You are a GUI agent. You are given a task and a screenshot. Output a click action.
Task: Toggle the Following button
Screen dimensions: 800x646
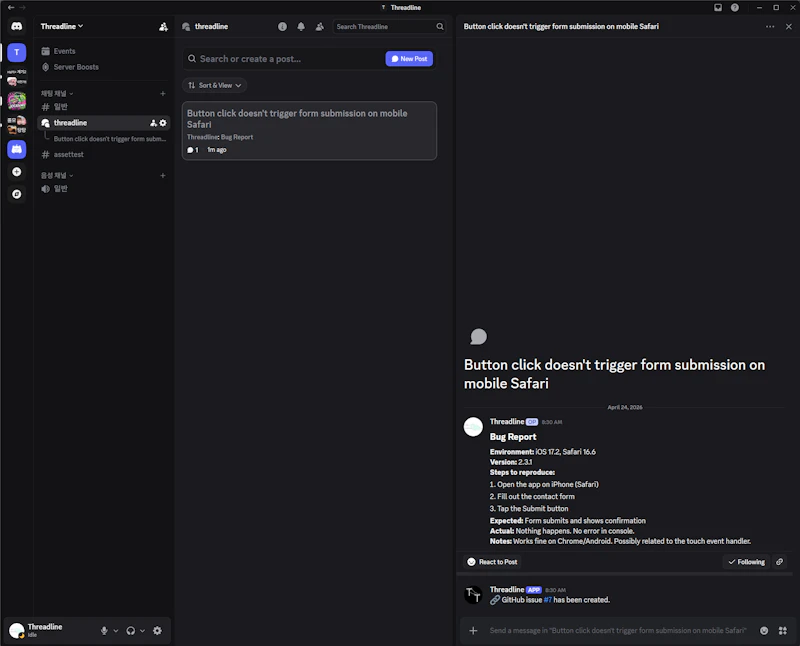pos(746,562)
